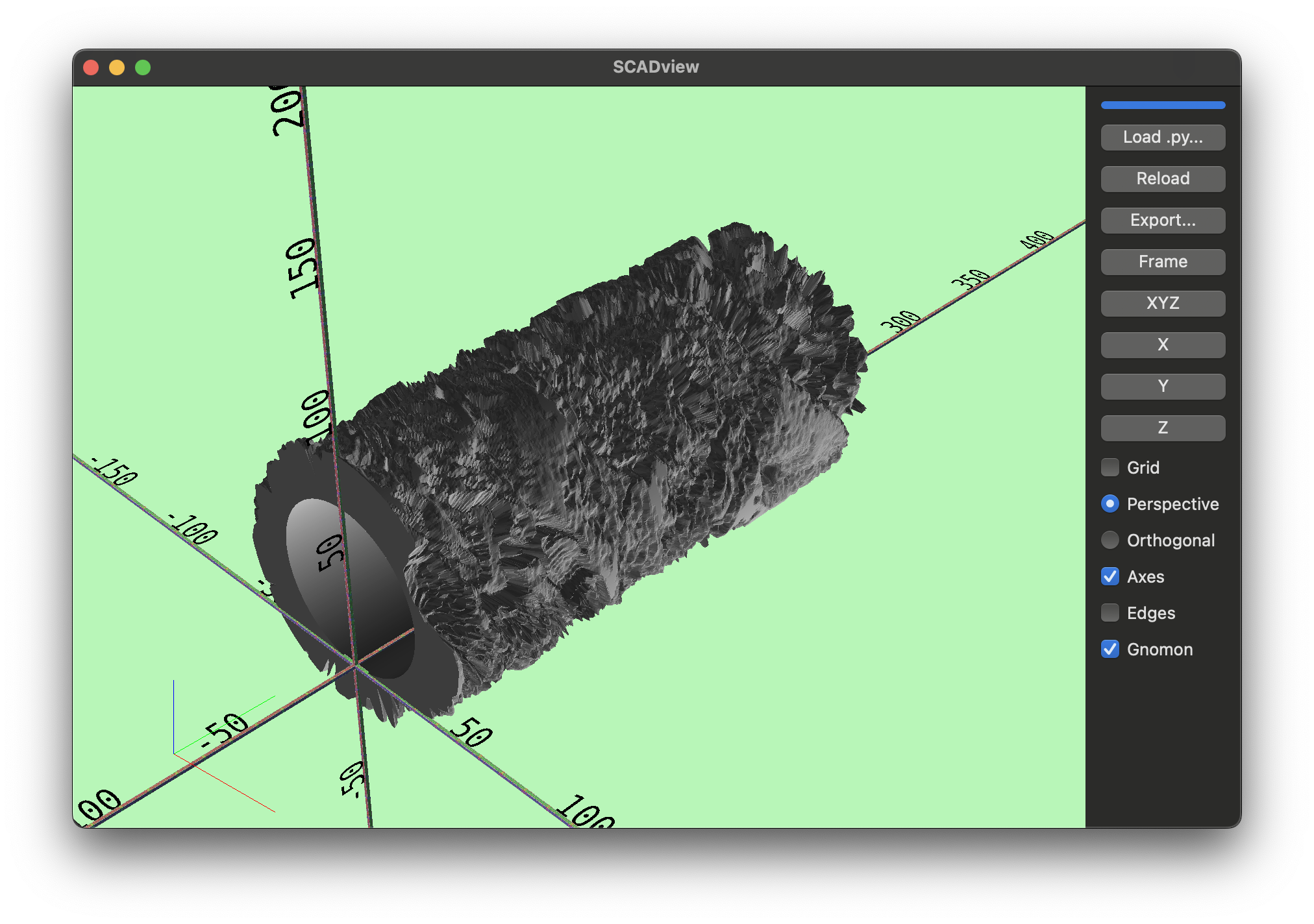Click the blue progress bar
Viewport: 1314px width, 924px height.
[1163, 105]
